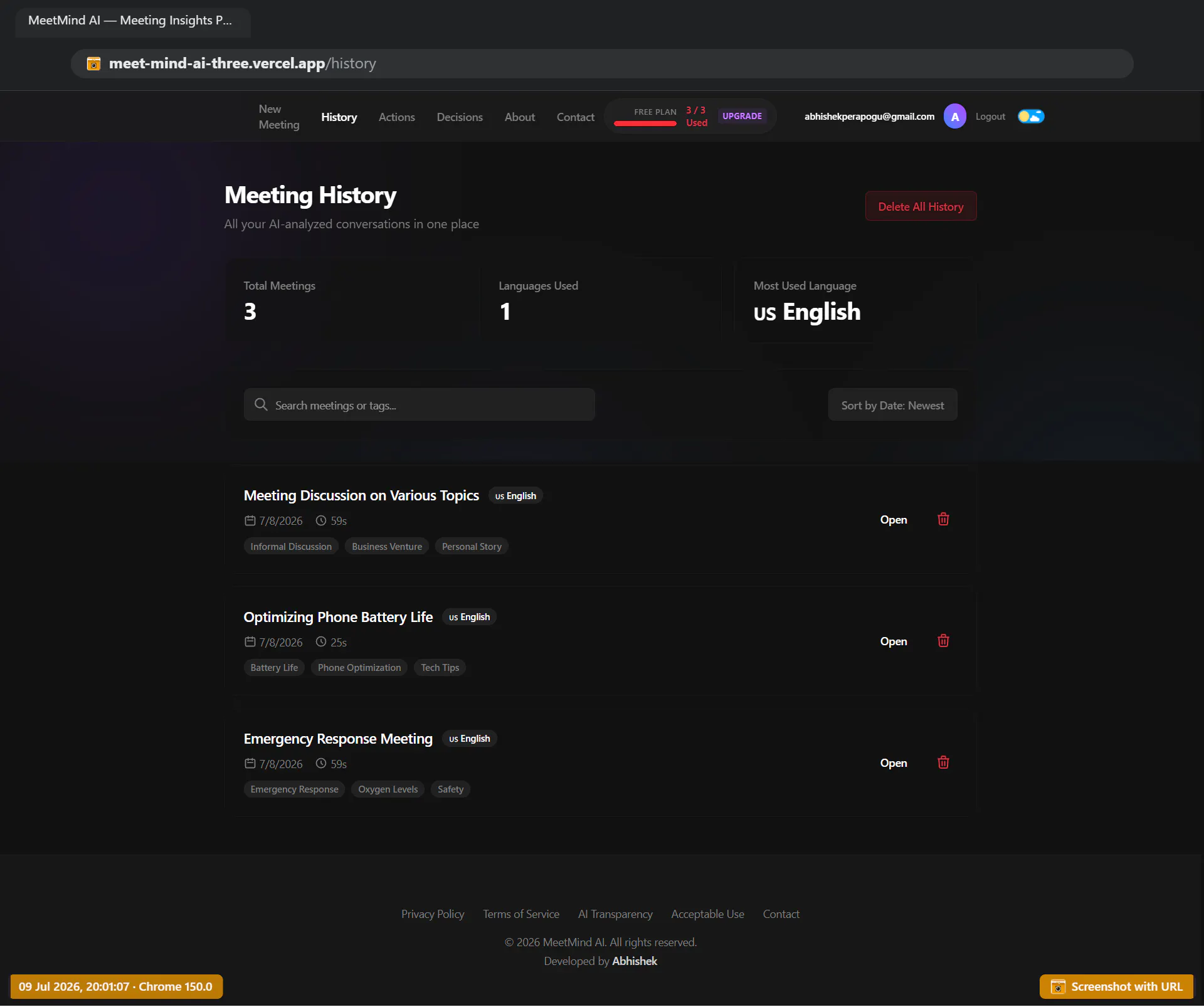Delete the Optimizing Phone Battery Life entry
The width and height of the screenshot is (1204, 1007).
943,641
